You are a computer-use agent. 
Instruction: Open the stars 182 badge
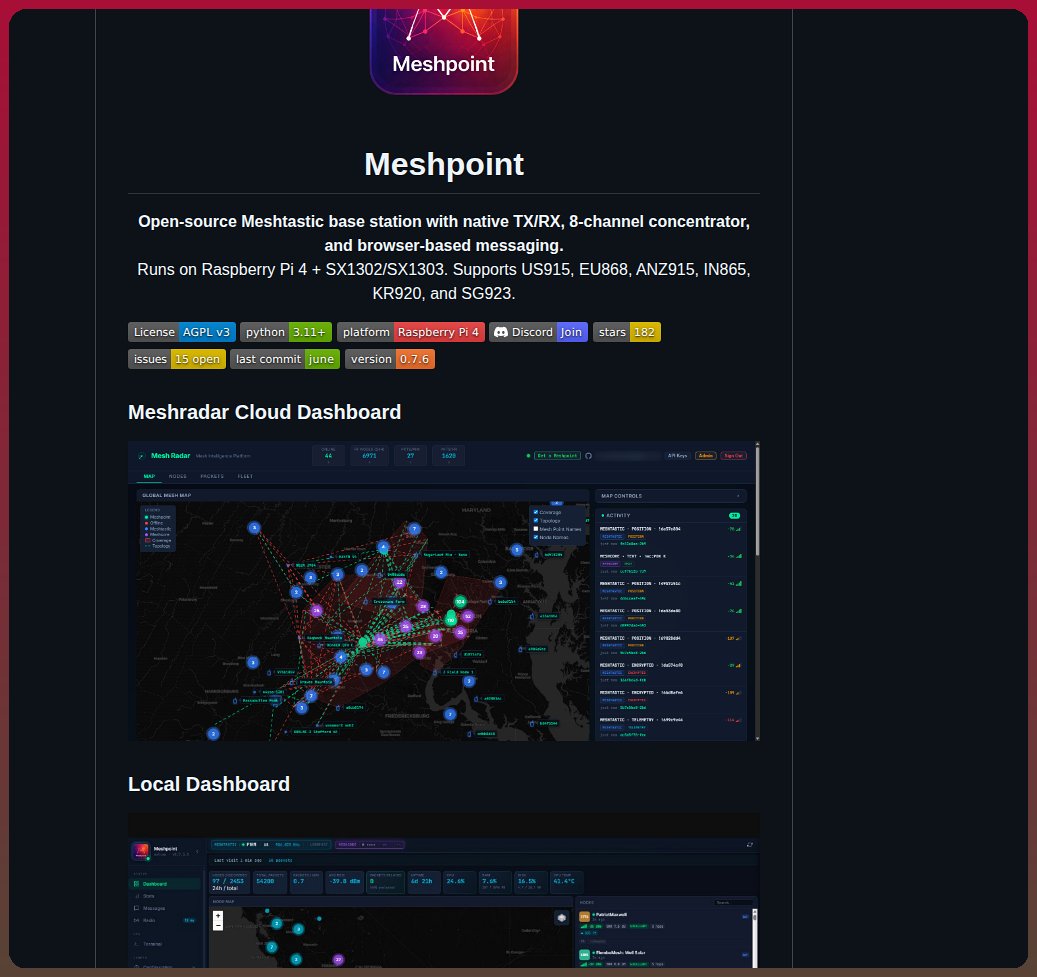click(x=627, y=332)
